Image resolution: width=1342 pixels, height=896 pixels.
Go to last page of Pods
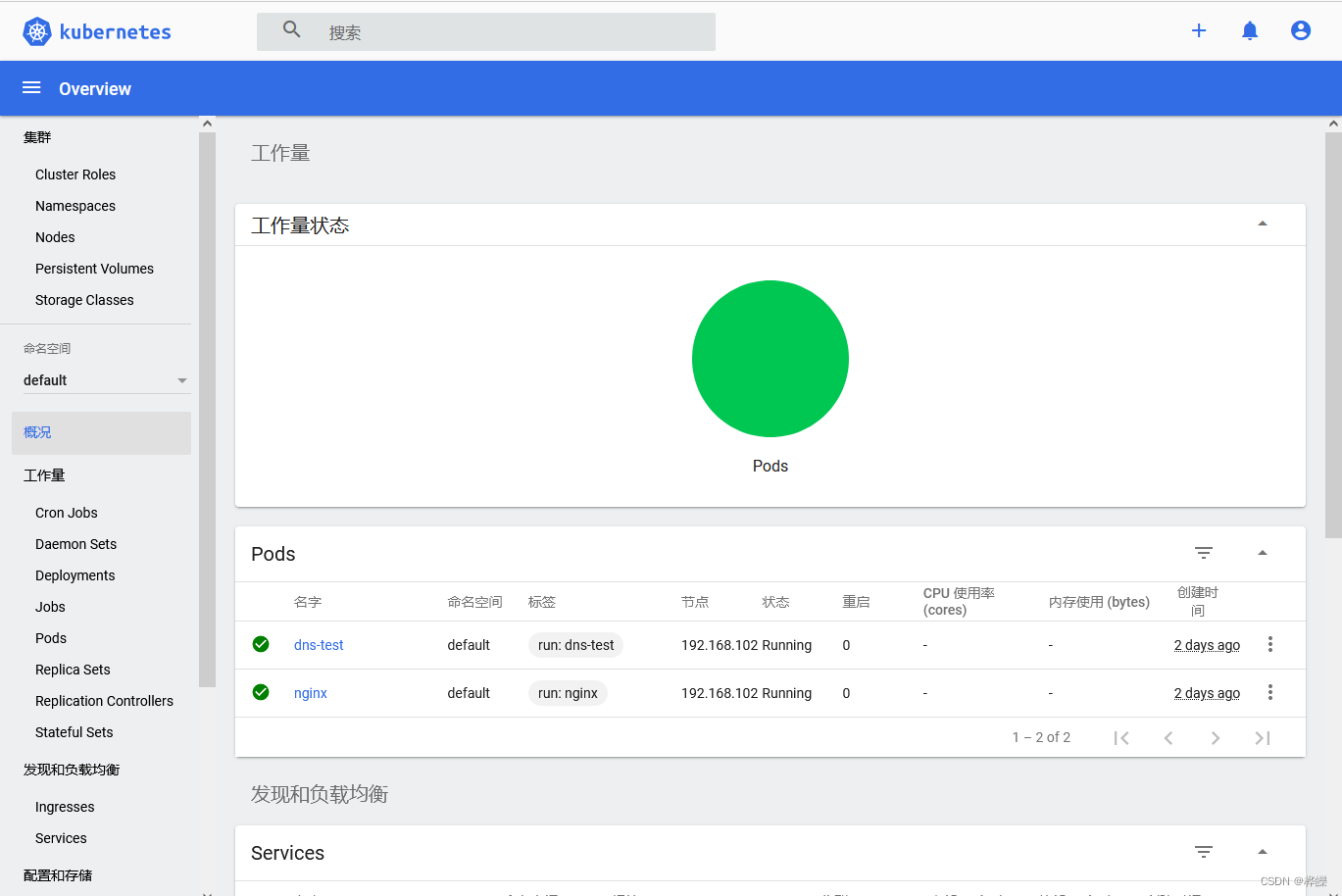tap(1263, 737)
